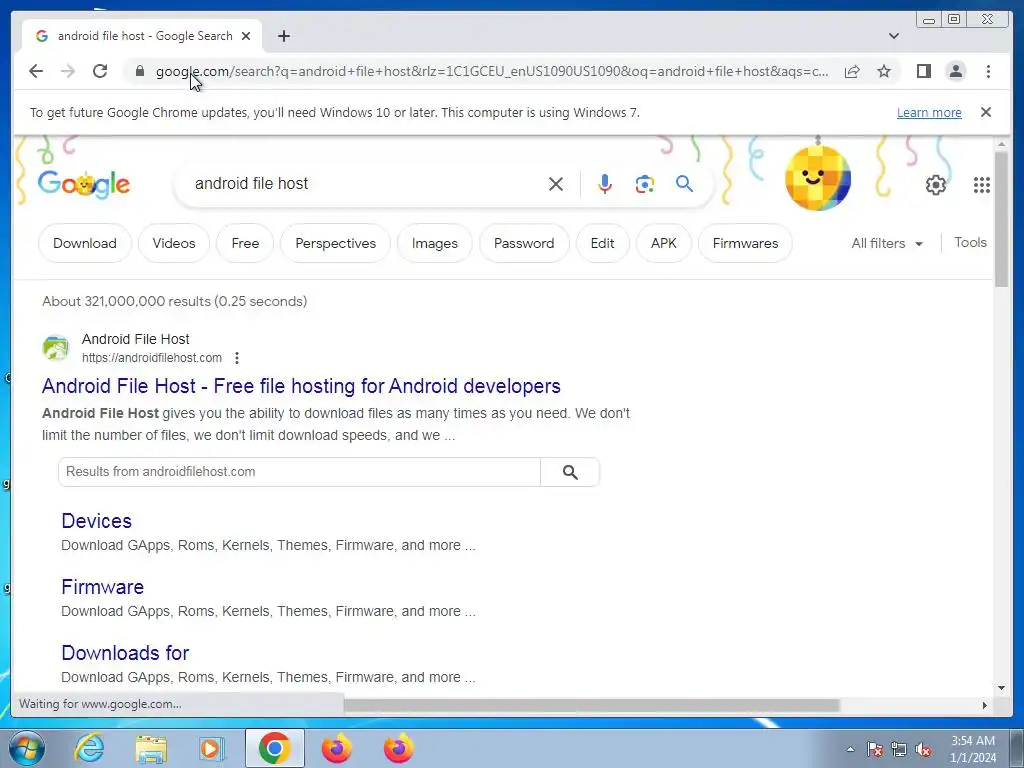1024x768 pixels.
Task: Select the APK filter chip
Action: point(664,243)
